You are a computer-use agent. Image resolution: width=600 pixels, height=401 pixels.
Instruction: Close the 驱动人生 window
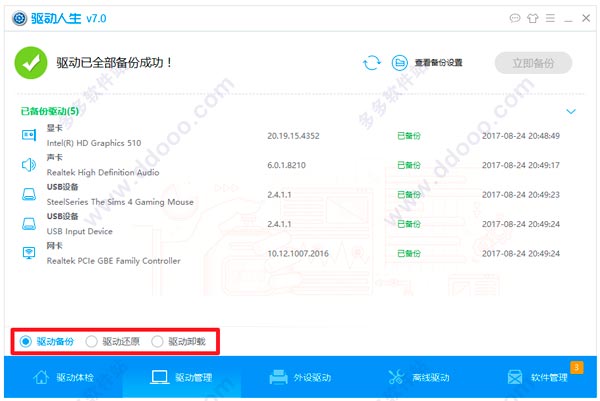coord(586,18)
